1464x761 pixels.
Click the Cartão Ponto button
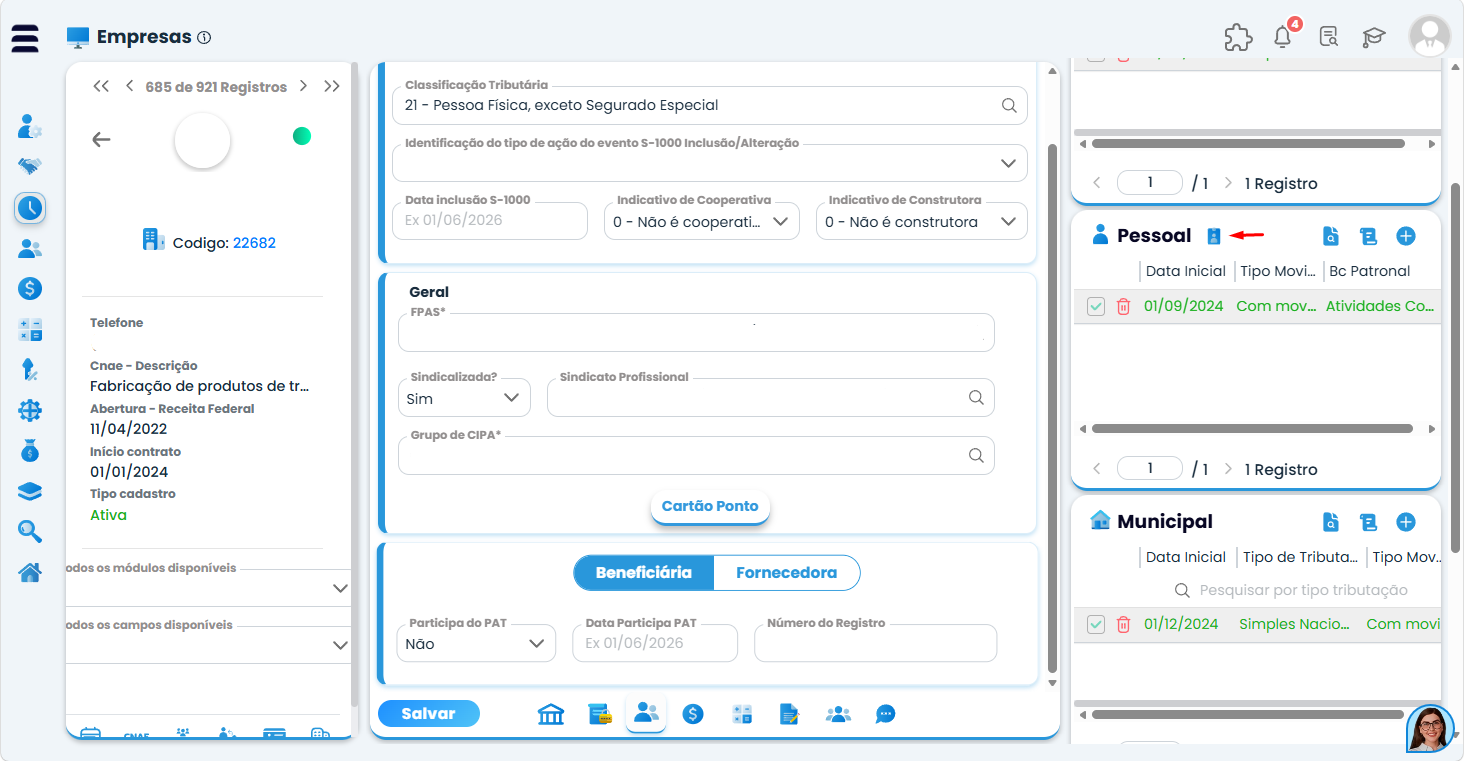pos(710,506)
